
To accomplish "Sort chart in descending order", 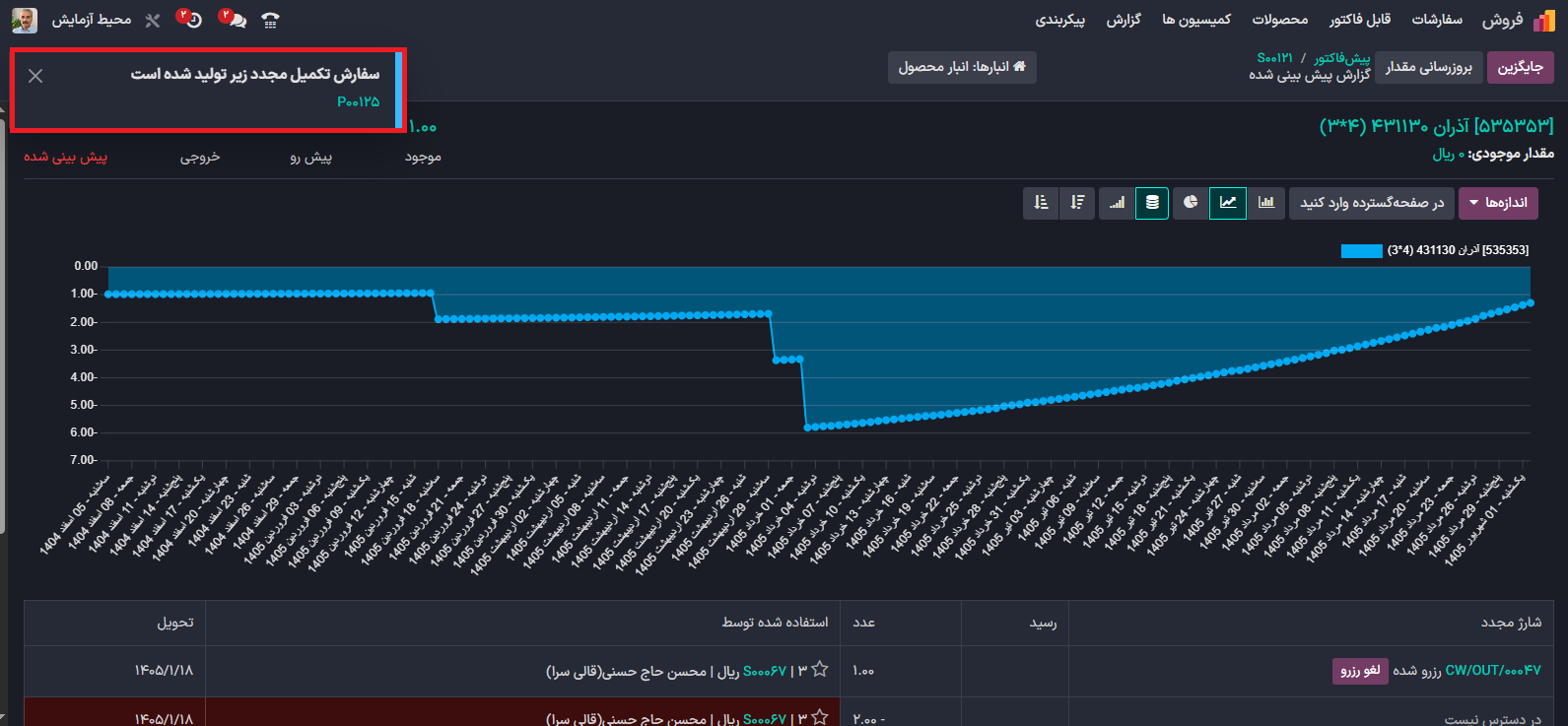I will coord(1077,203).
